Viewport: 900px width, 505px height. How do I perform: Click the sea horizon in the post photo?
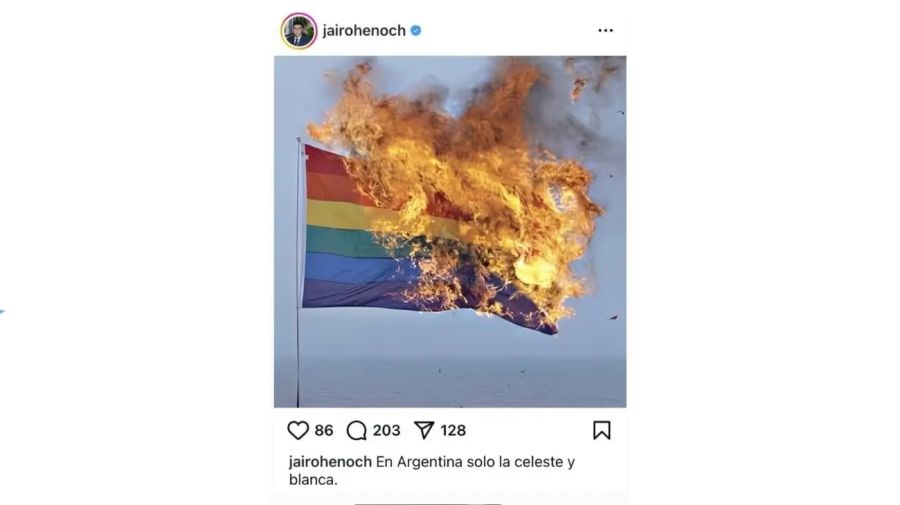click(x=450, y=357)
